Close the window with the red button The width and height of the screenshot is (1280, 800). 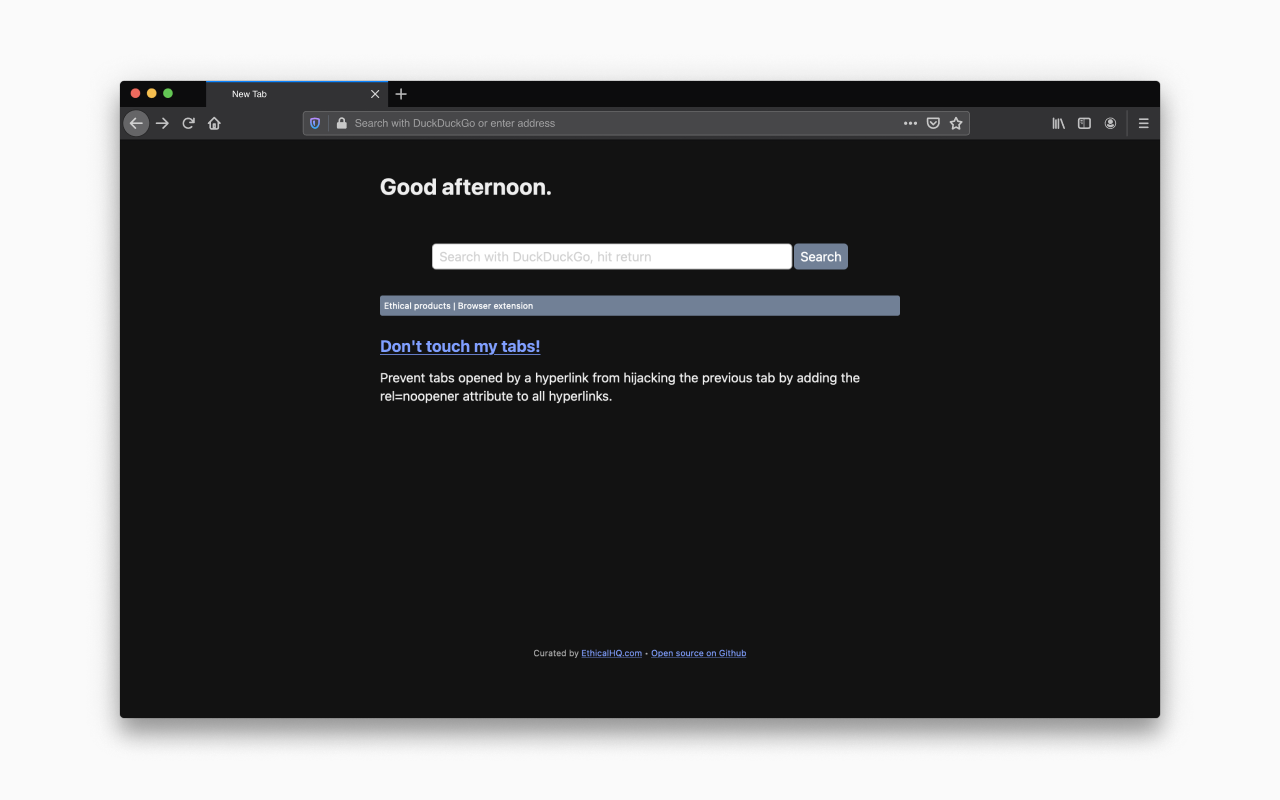coord(136,93)
